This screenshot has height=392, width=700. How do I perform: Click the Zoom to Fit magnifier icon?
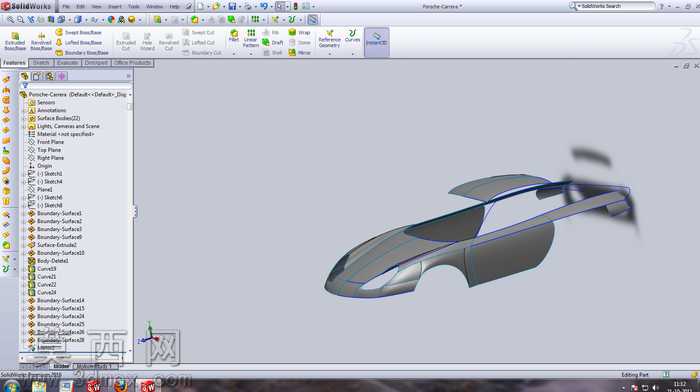tap(10, 20)
